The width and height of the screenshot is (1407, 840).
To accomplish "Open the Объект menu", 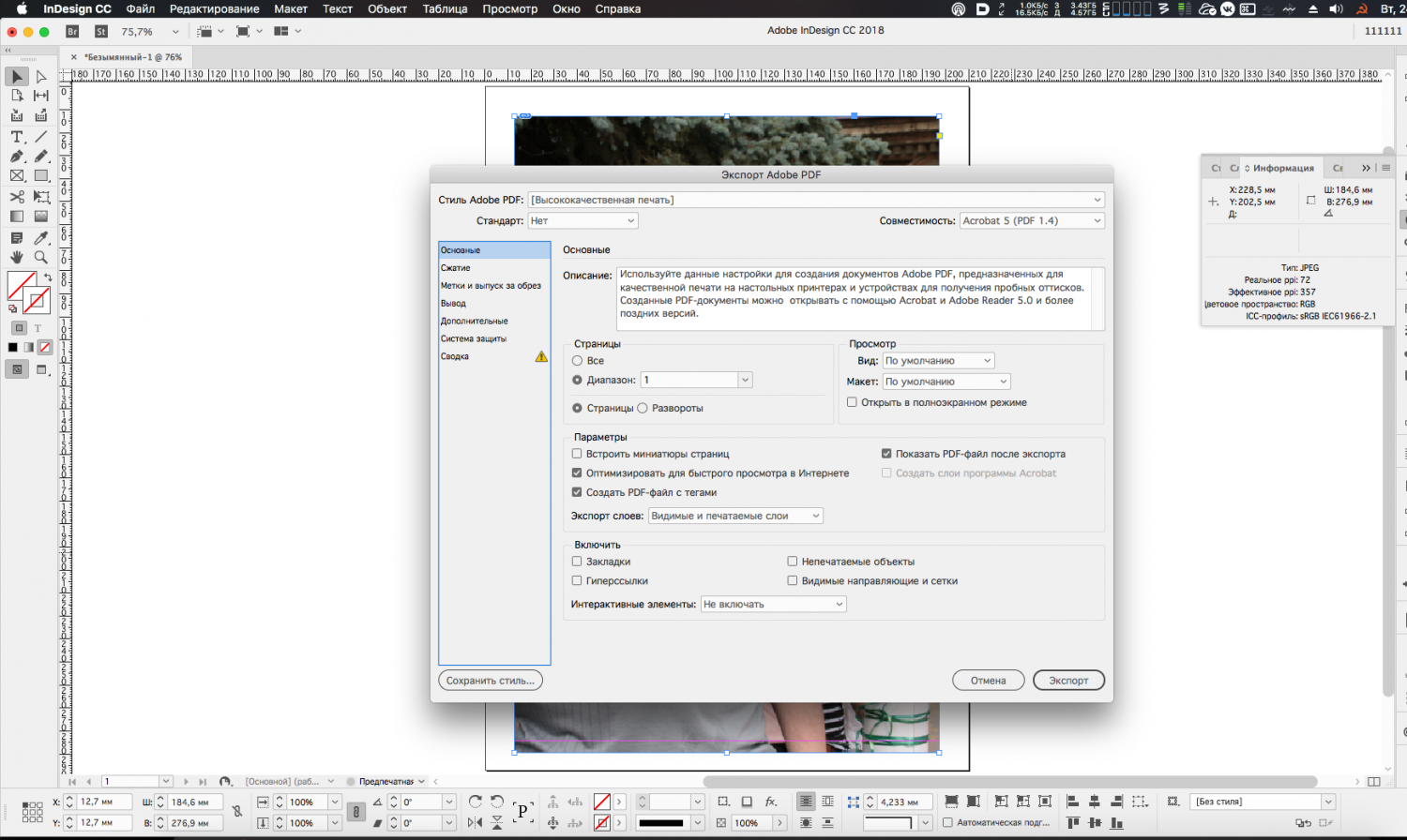I will click(x=386, y=9).
